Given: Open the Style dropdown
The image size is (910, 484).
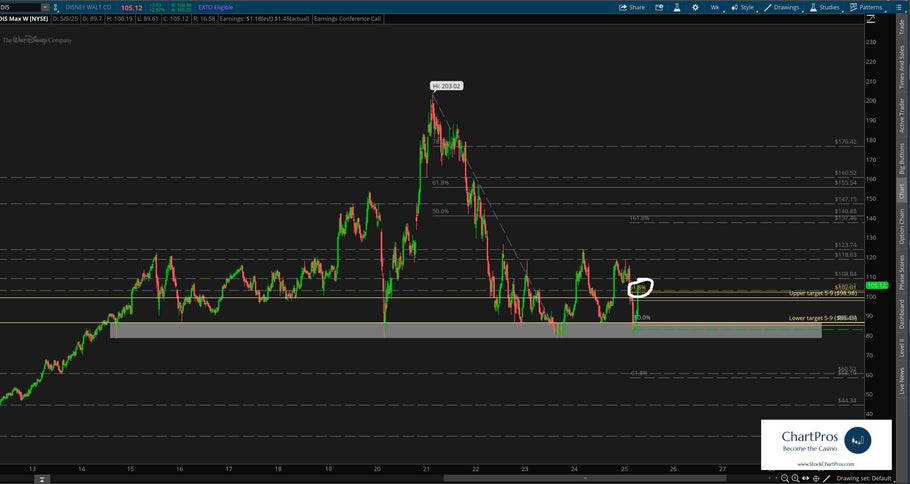Looking at the screenshot, I should pyautogui.click(x=743, y=8).
